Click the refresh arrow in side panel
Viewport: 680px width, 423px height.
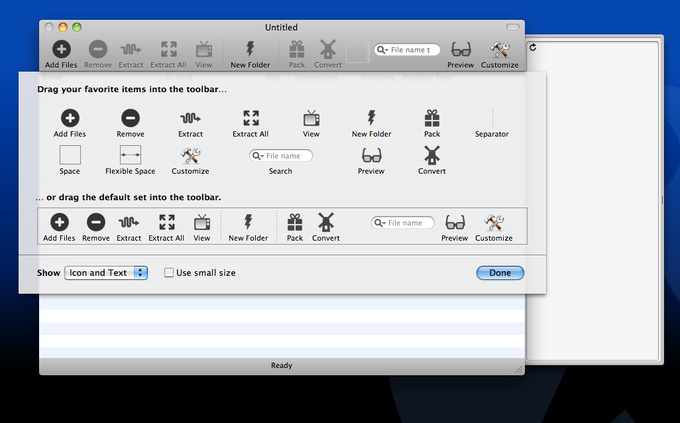533,47
